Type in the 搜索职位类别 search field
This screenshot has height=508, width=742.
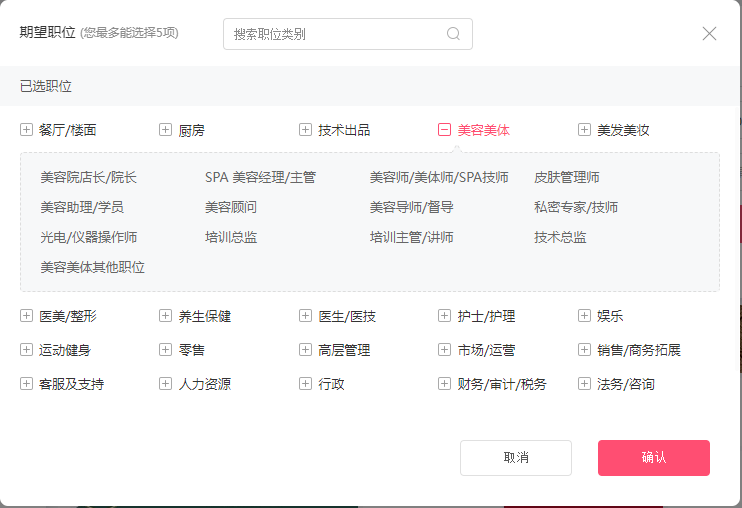pyautogui.click(x=335, y=34)
